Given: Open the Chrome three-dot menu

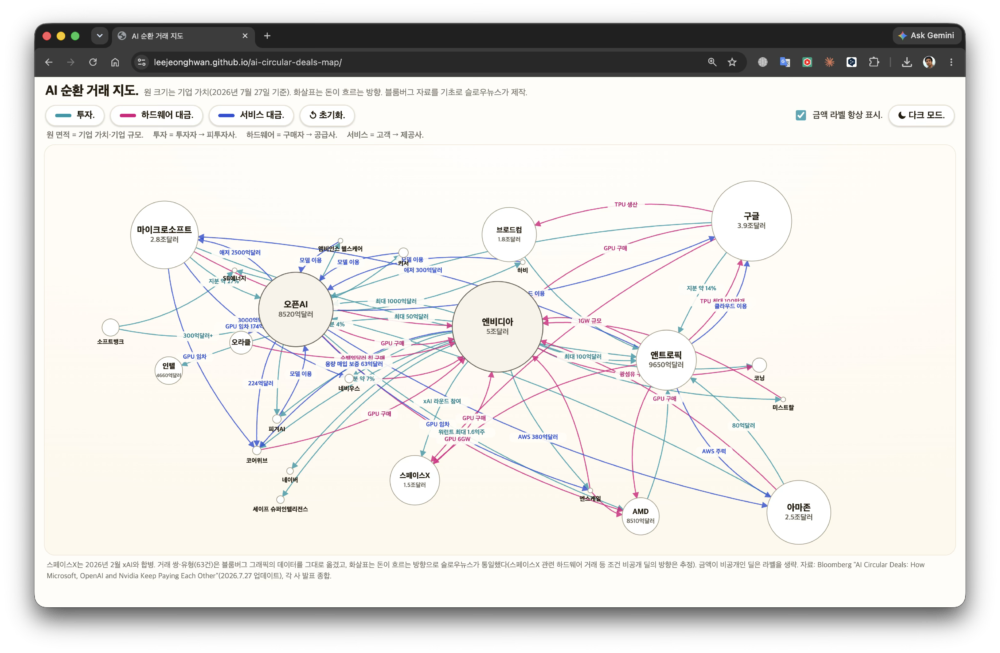Looking at the screenshot, I should tap(951, 62).
